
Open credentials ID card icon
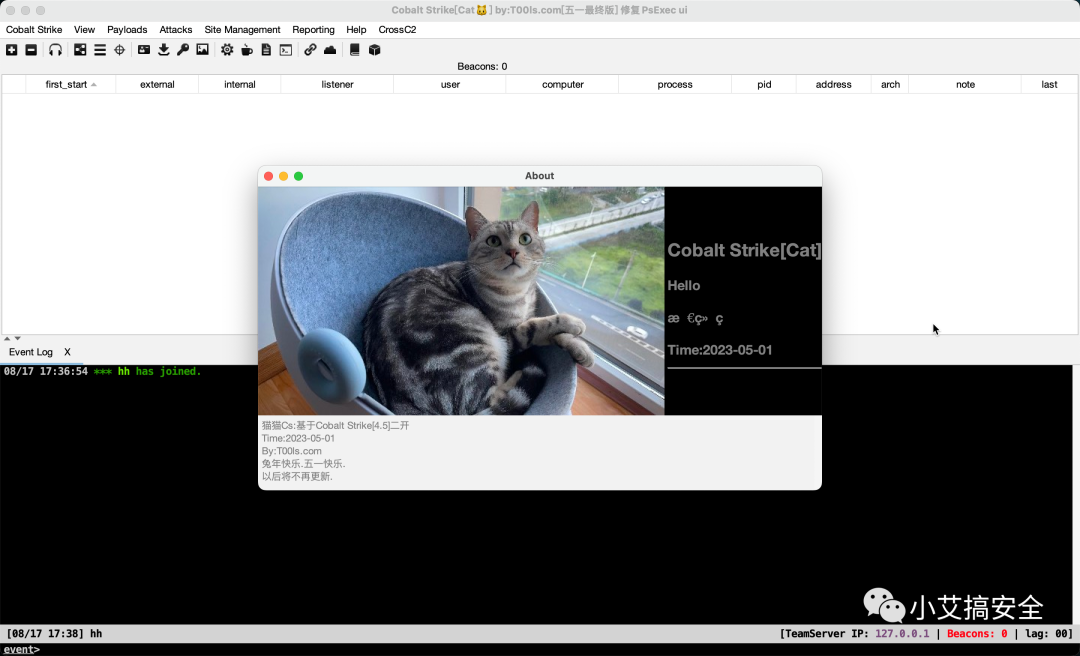tap(144, 50)
